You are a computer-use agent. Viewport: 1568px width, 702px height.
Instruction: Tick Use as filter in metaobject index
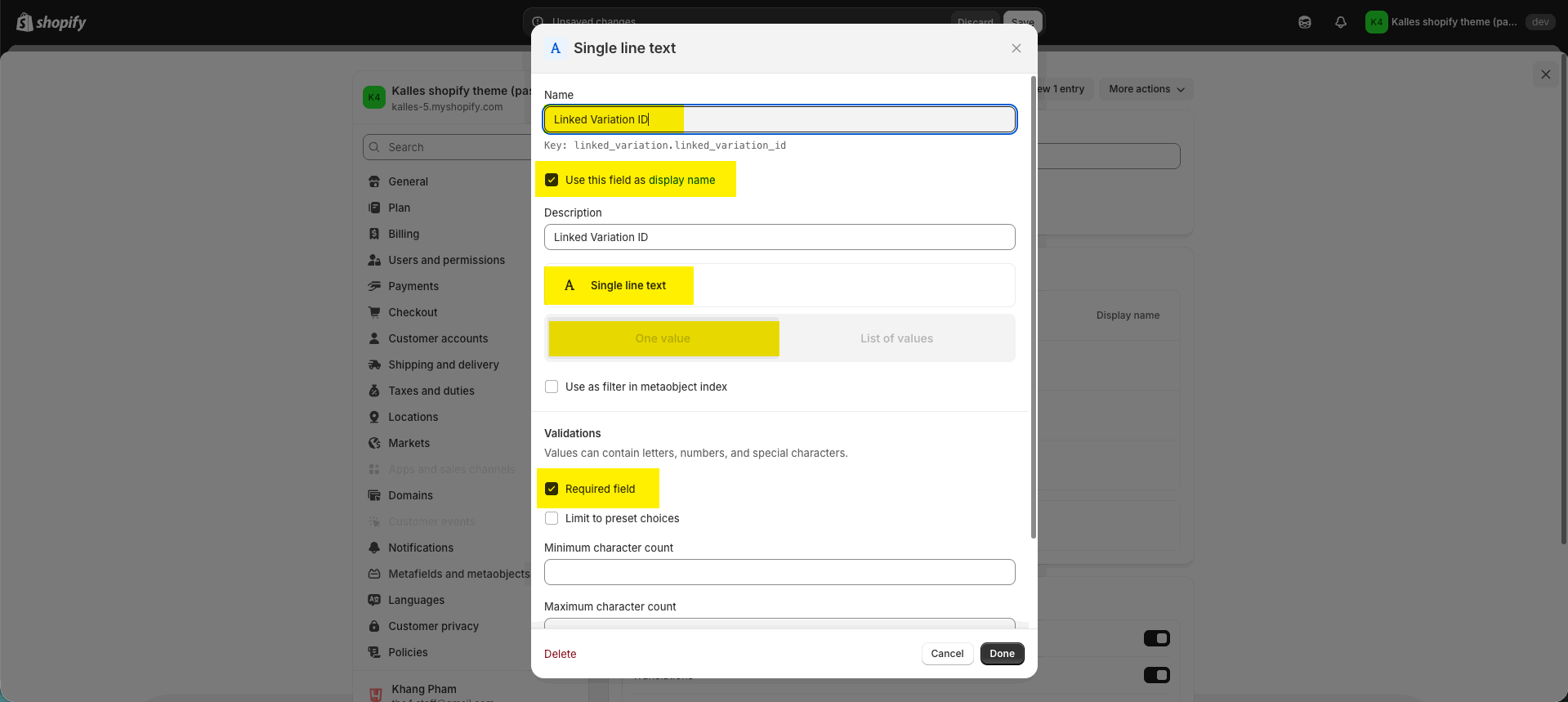pos(552,387)
